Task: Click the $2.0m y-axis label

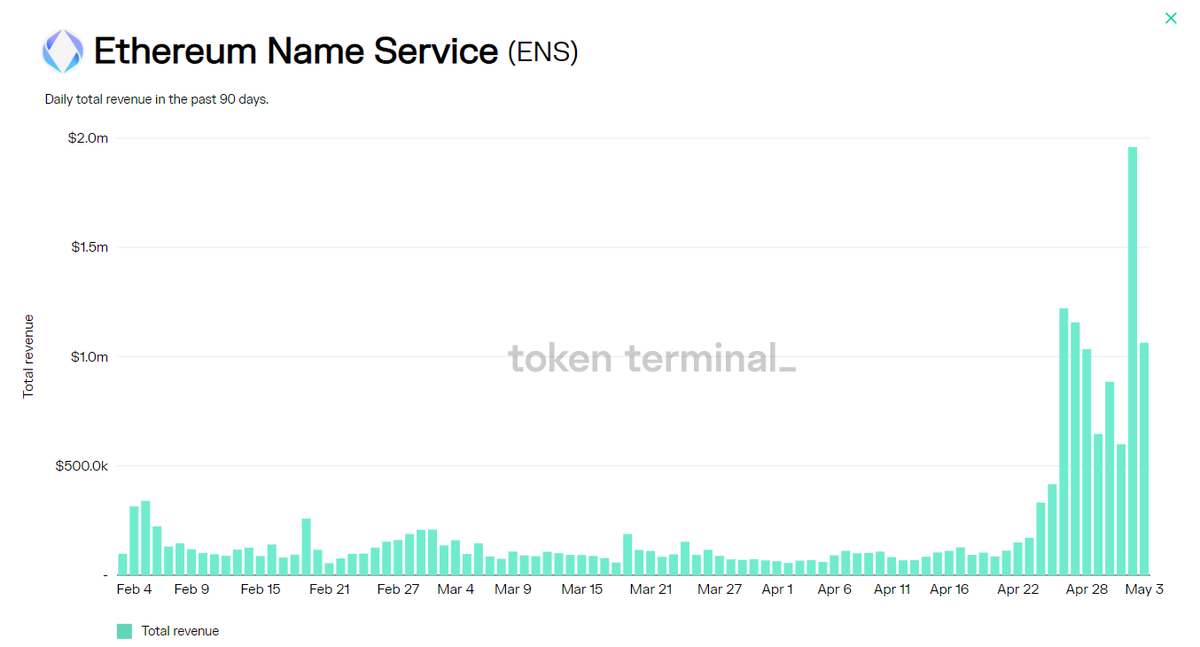Action: click(88, 138)
